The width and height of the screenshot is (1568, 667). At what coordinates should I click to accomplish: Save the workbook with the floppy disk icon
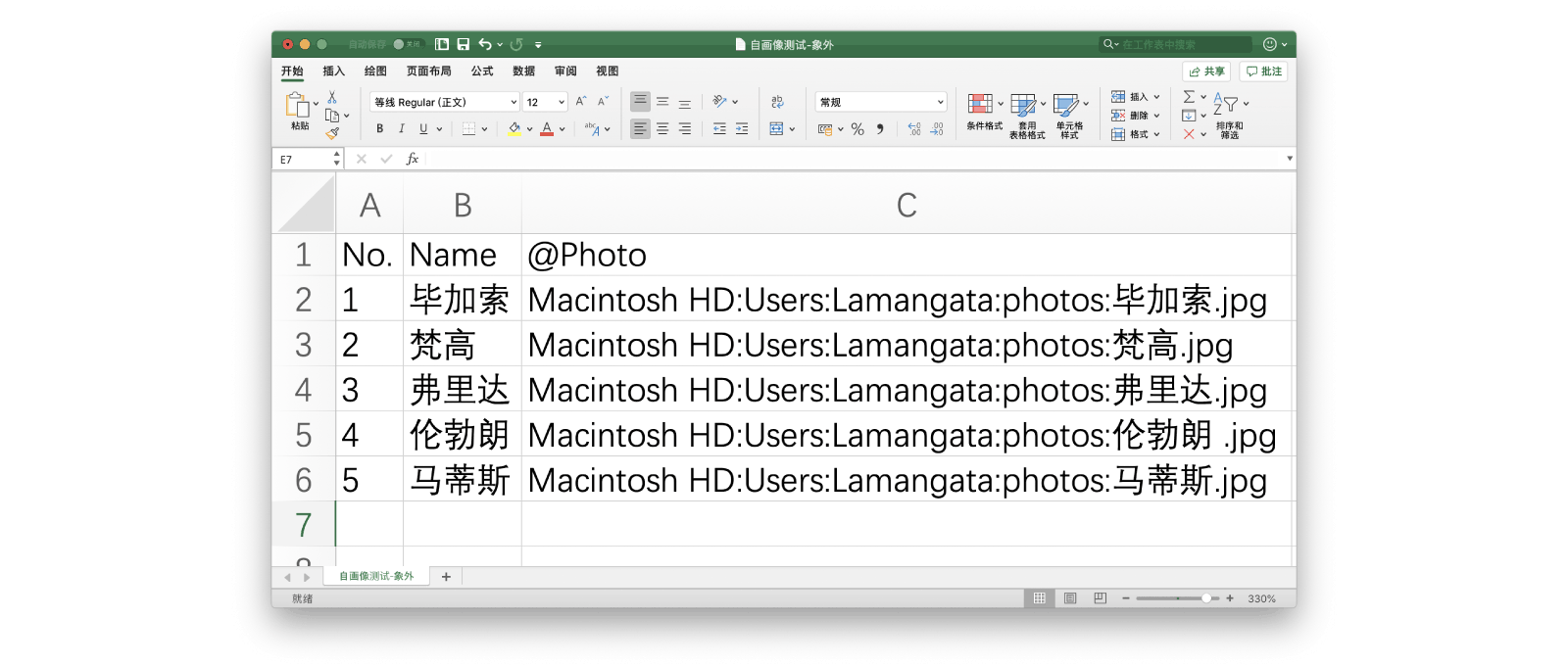[464, 44]
